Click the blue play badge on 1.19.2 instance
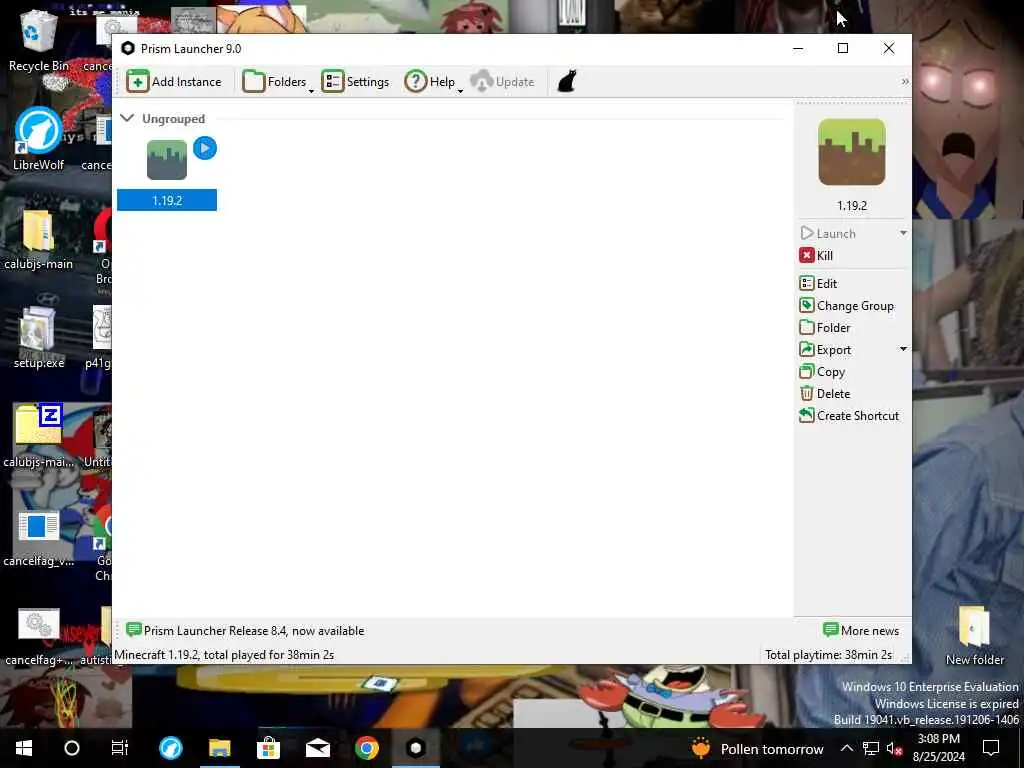 pos(205,148)
